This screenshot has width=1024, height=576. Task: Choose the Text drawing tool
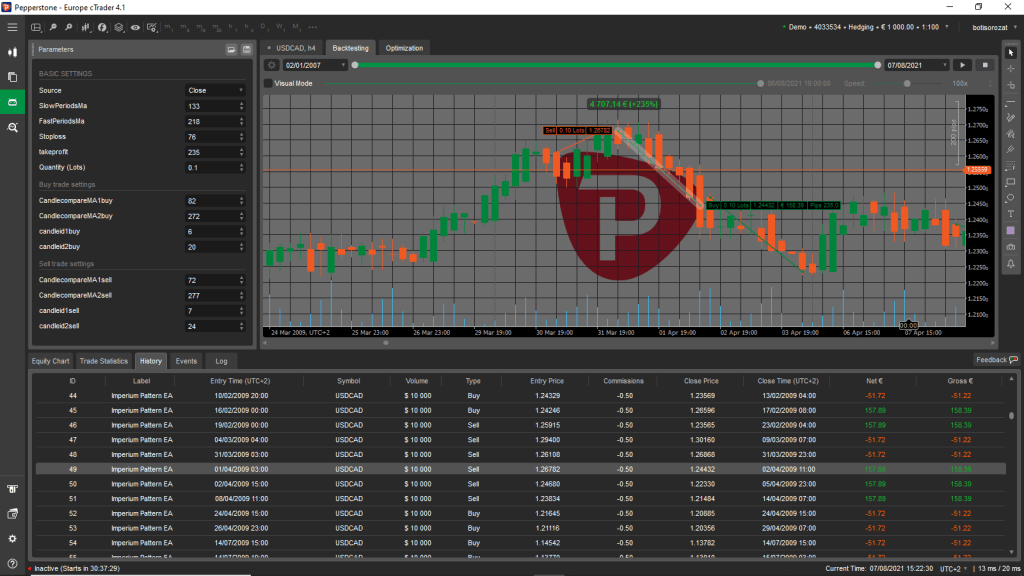coord(1011,214)
